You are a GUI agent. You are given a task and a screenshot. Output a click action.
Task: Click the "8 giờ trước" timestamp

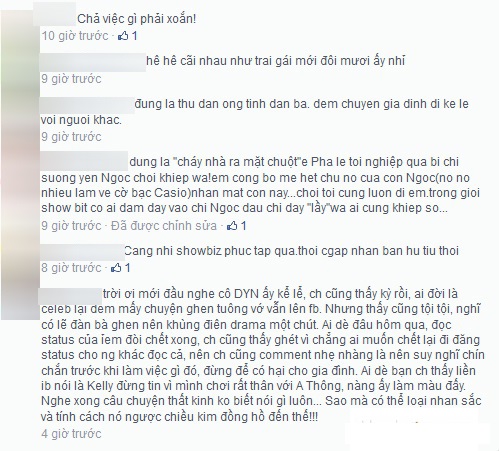coord(71,268)
